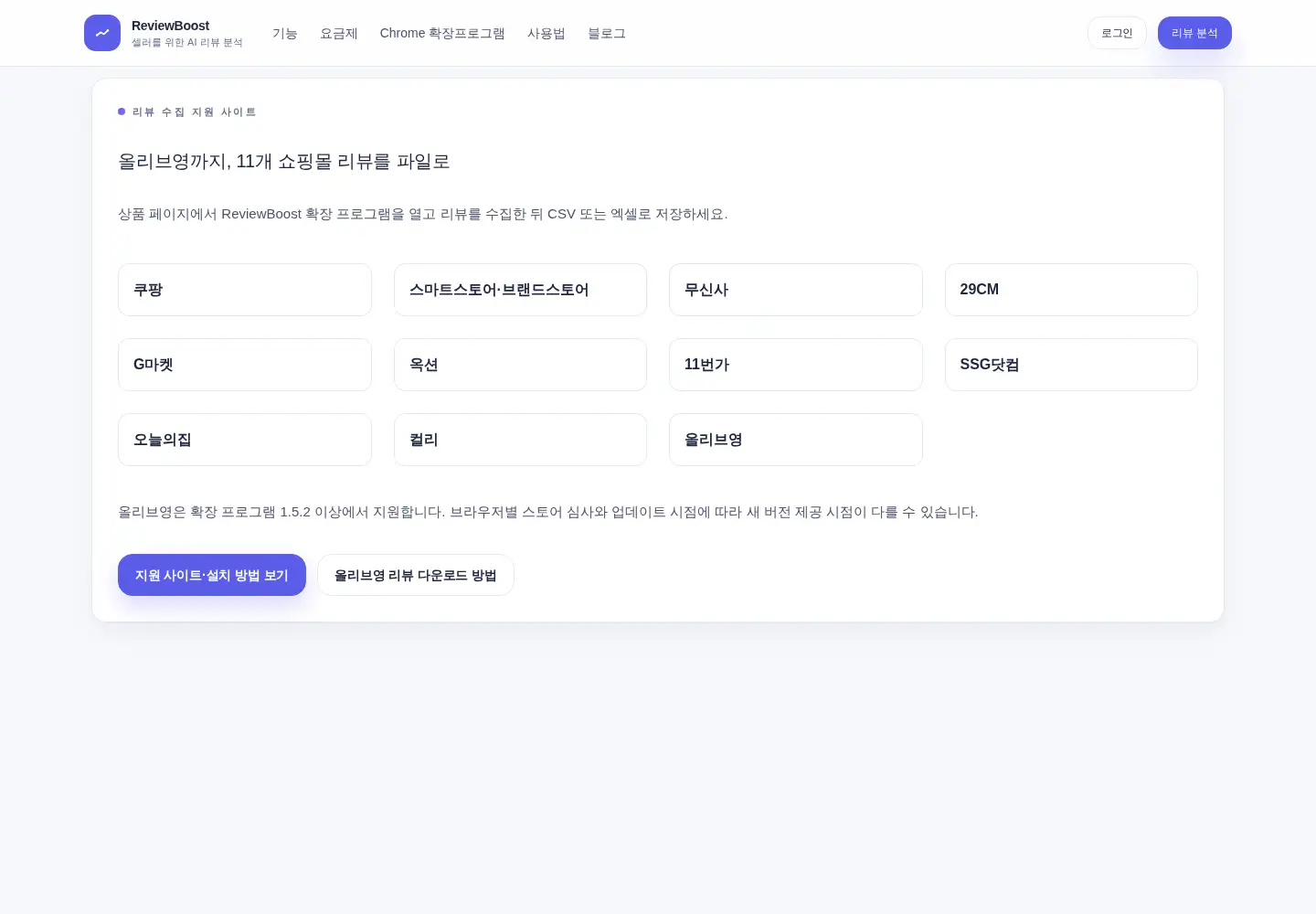
Task: Choose the 올리브영 card
Action: coord(796,440)
